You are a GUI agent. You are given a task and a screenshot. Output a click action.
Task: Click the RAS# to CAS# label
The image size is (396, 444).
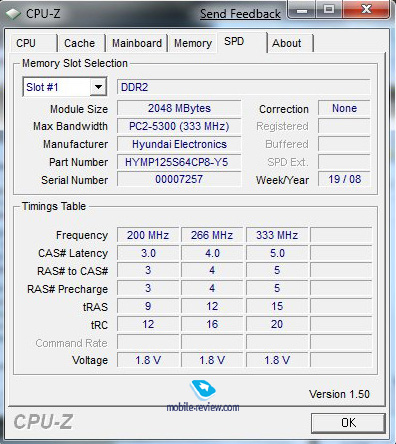[72, 271]
